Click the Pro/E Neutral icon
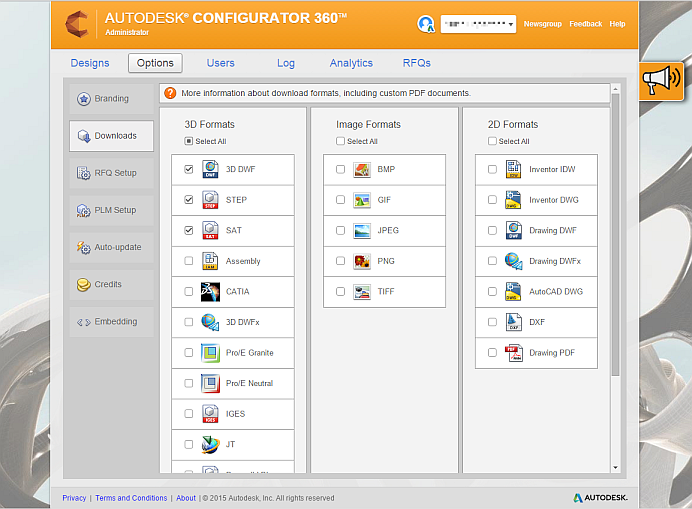This screenshot has height=509, width=692. [211, 383]
